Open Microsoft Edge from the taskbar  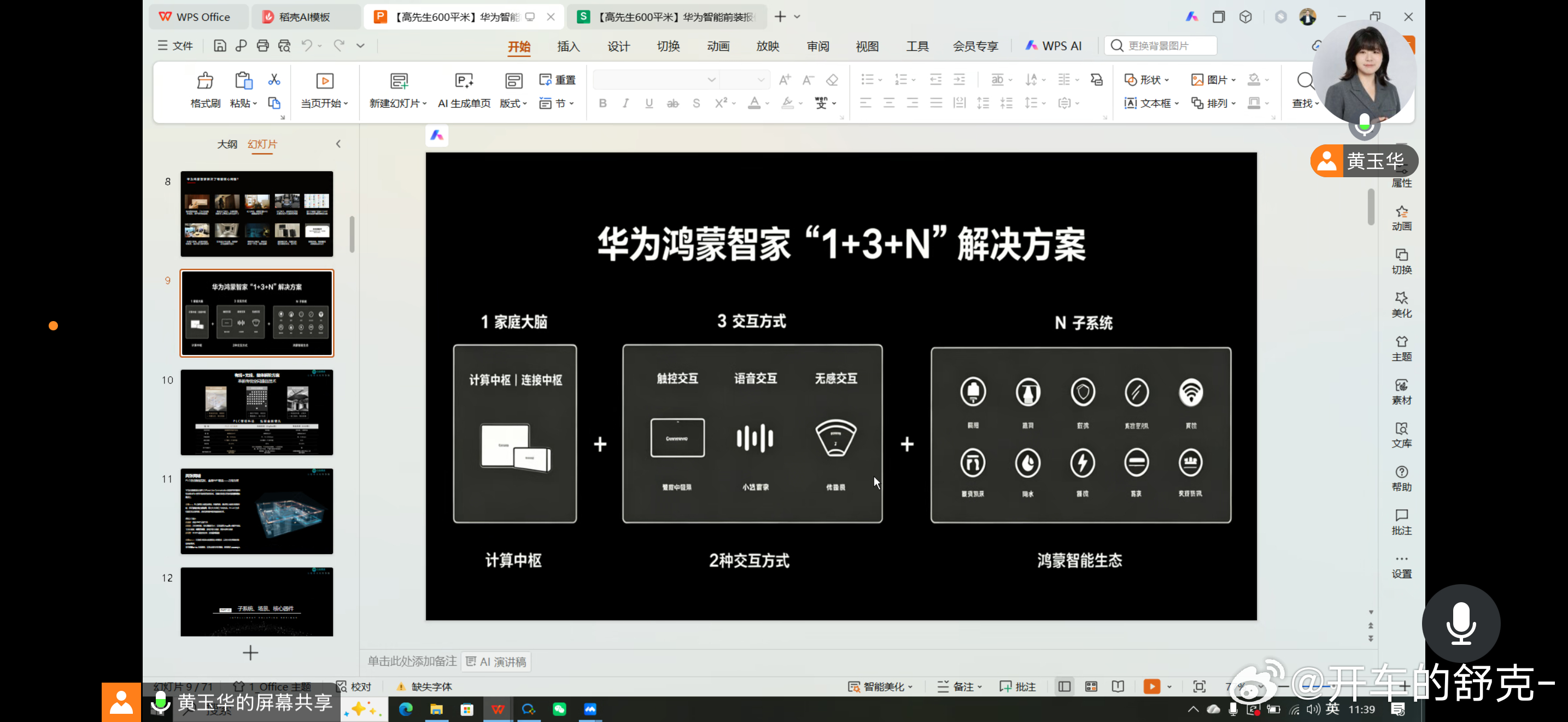[405, 709]
